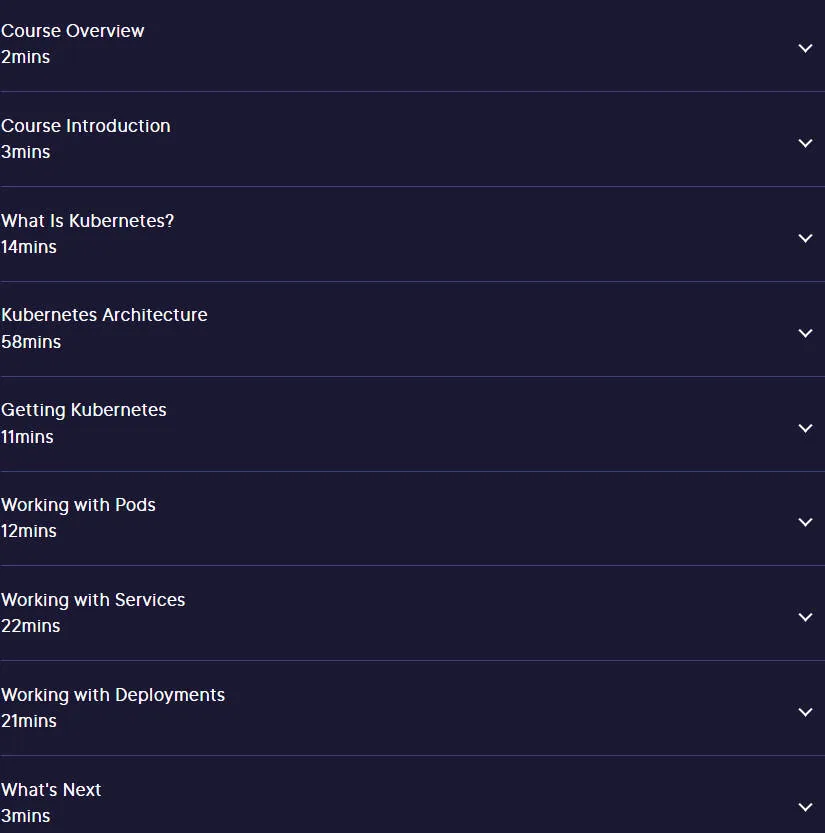Image resolution: width=825 pixels, height=833 pixels.
Task: Click the 11mins duration label
Action: point(27,437)
